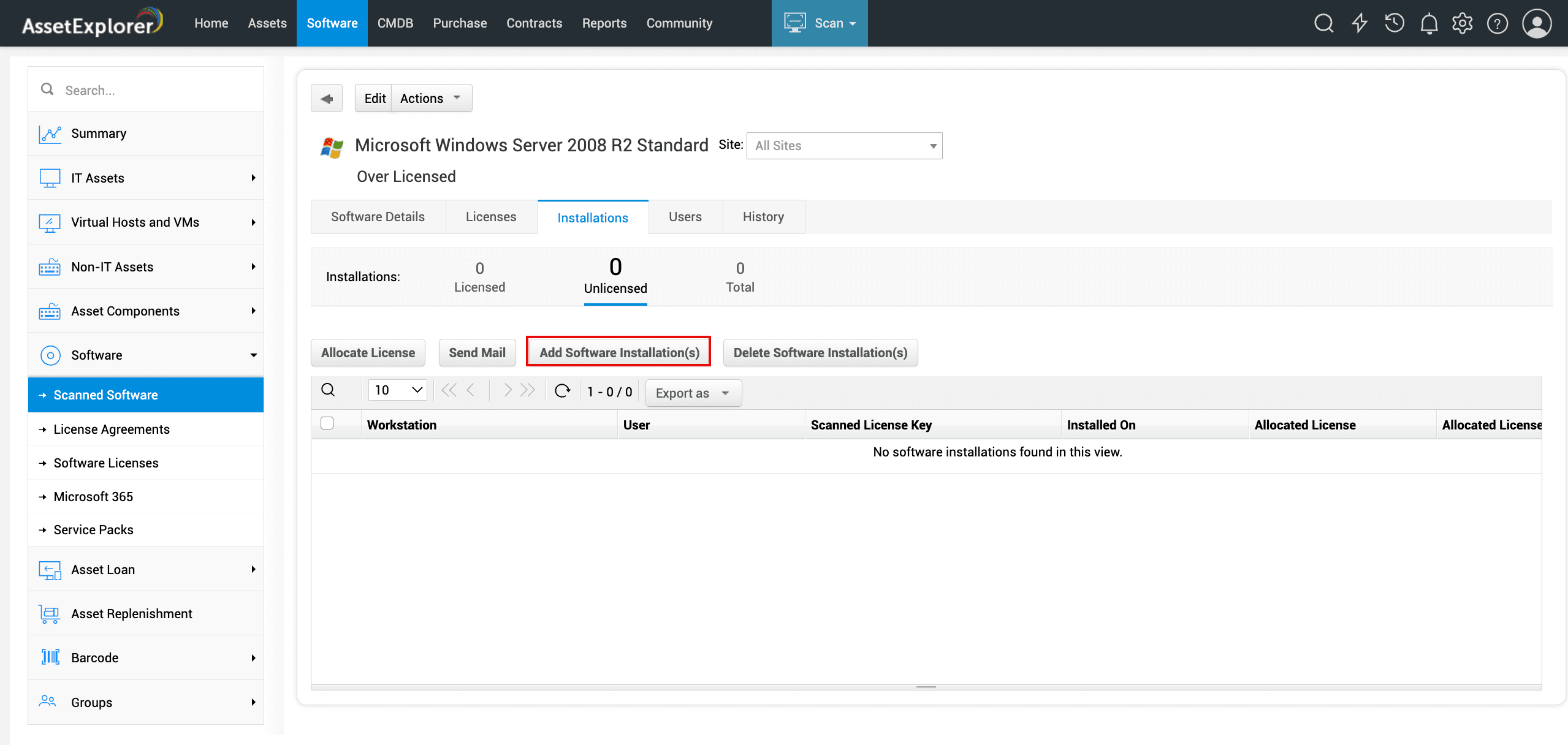Click the help question mark icon
The width and height of the screenshot is (1568, 745).
[x=1497, y=23]
